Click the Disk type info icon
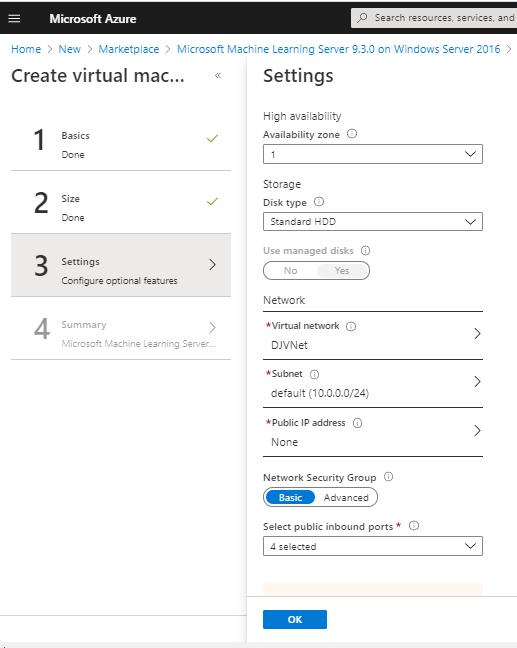The image size is (517, 648). [x=319, y=202]
